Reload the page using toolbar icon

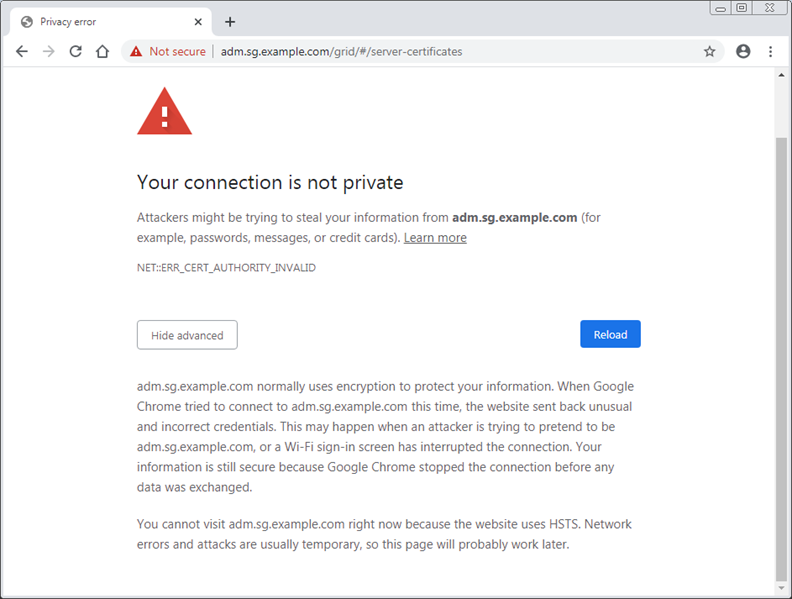coord(75,52)
